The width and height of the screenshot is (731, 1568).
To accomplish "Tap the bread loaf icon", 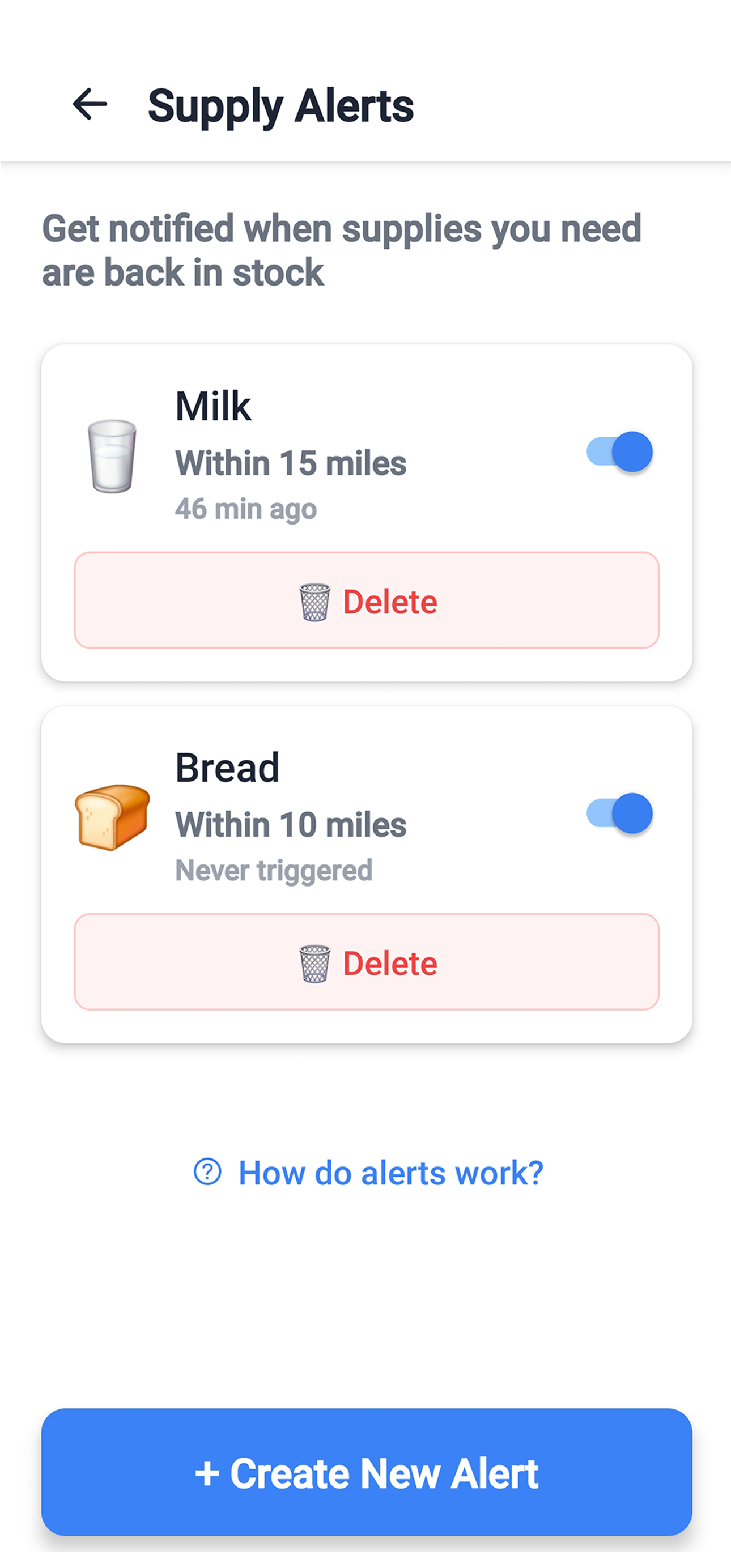I will pyautogui.click(x=112, y=817).
